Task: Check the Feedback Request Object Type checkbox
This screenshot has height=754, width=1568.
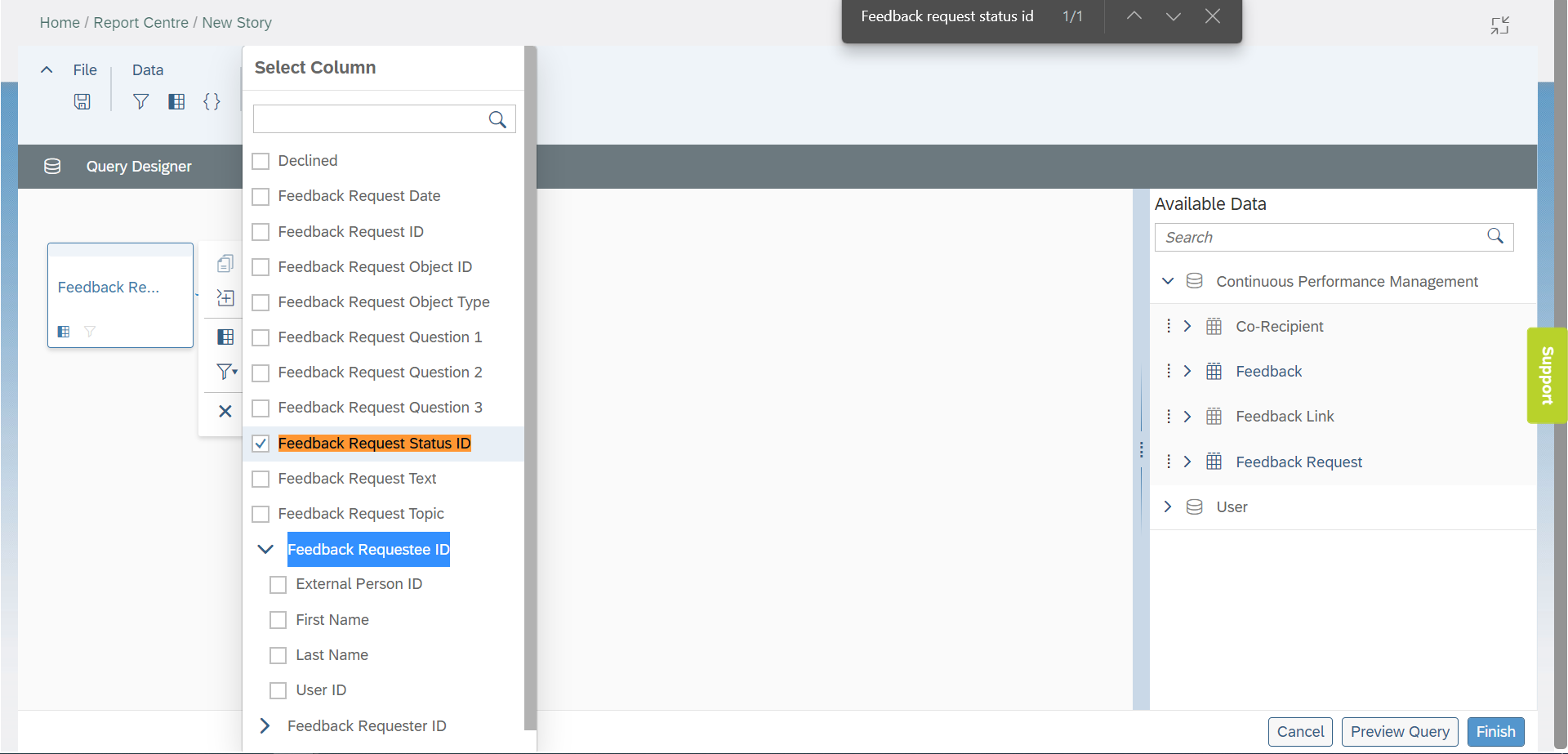Action: point(261,302)
